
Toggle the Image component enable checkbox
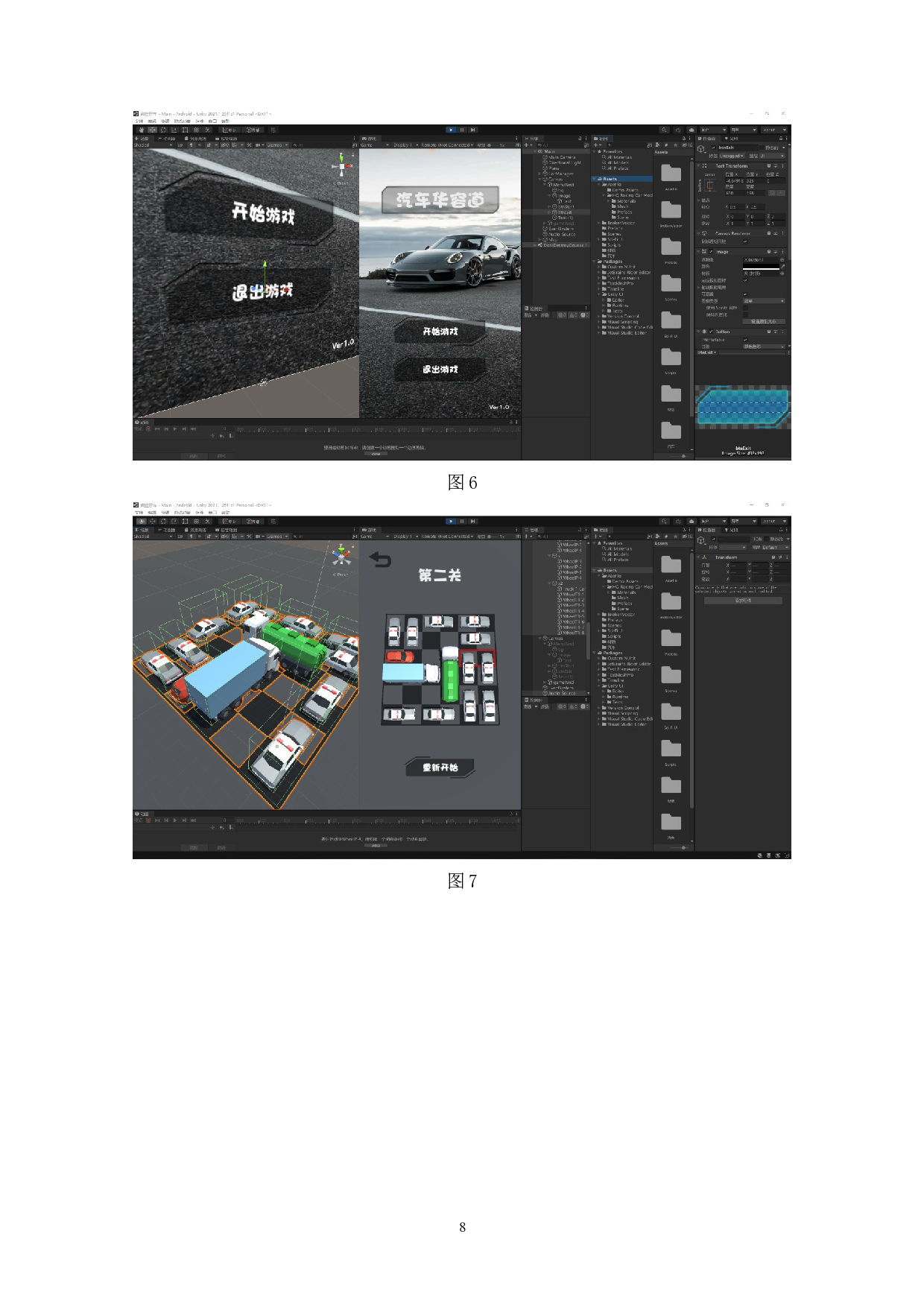pyautogui.click(x=712, y=252)
